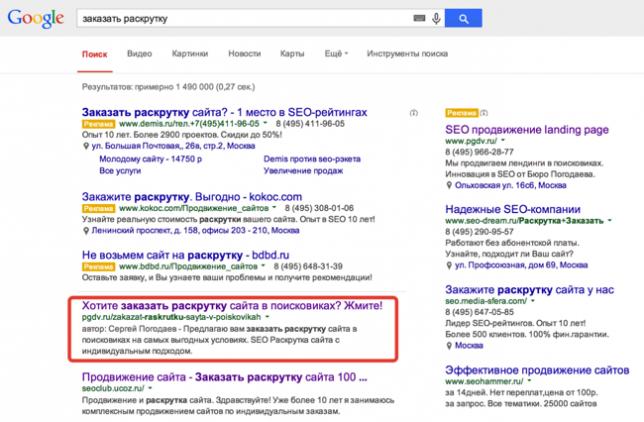Open Все услуги sitelink
This screenshot has width=644, height=422.
pos(120,171)
